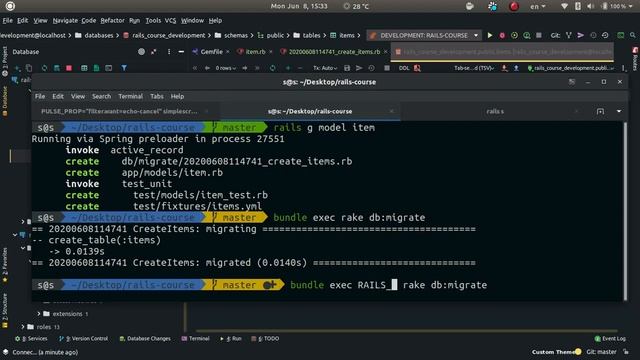Open the search everywhere magnifier icon
Screen dimensions: 640x360
(x=632, y=36)
